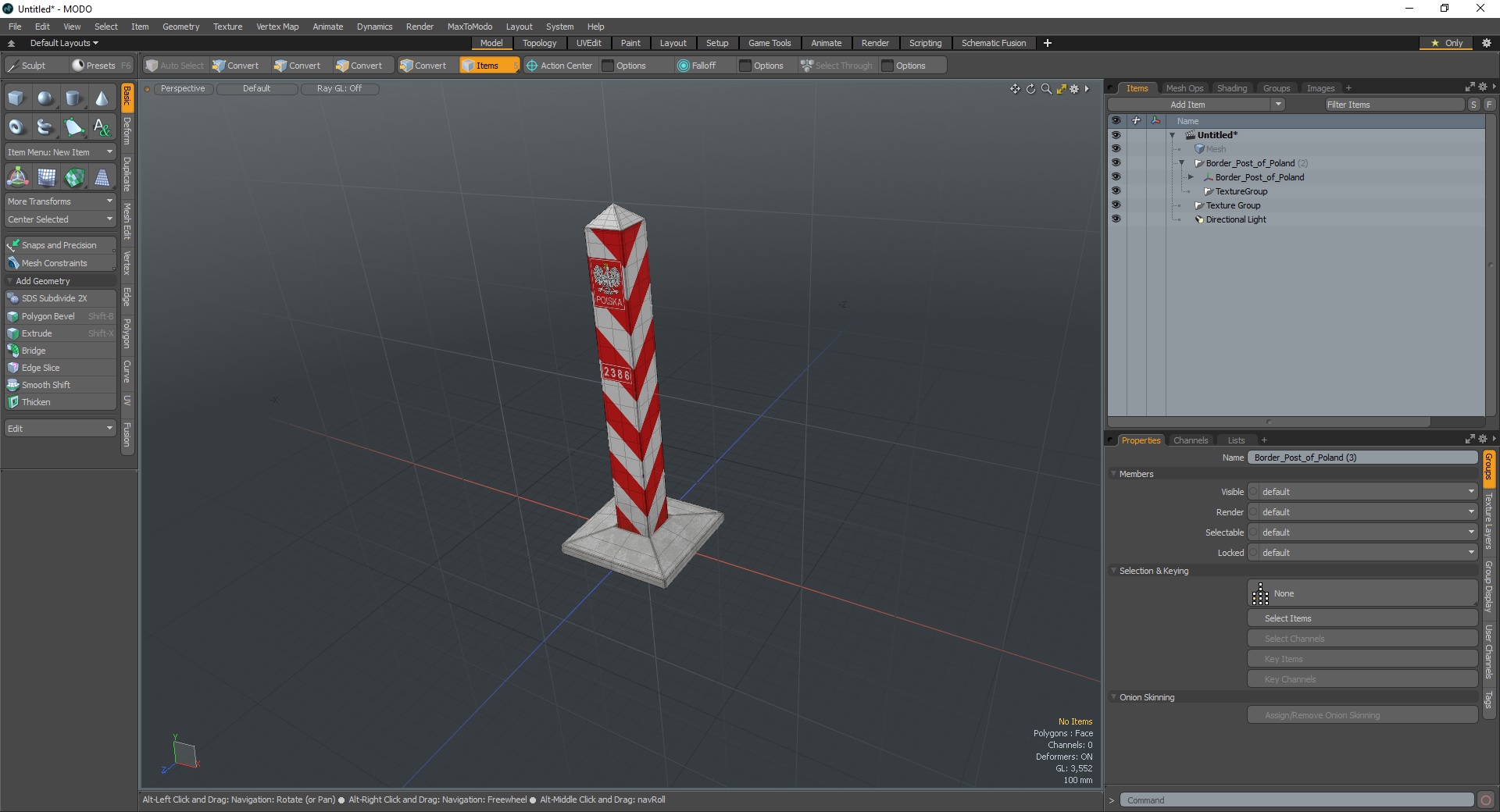Viewport: 1500px width, 812px height.
Task: Open viewport settings gear icon
Action: [1074, 89]
